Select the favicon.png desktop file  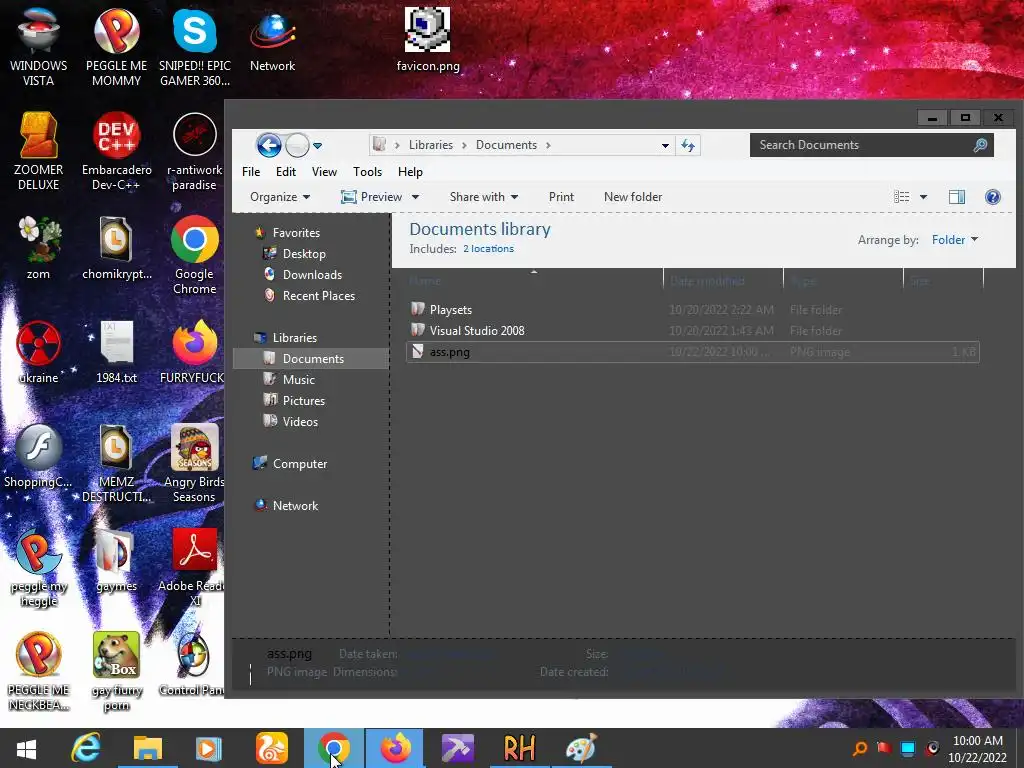(x=428, y=40)
